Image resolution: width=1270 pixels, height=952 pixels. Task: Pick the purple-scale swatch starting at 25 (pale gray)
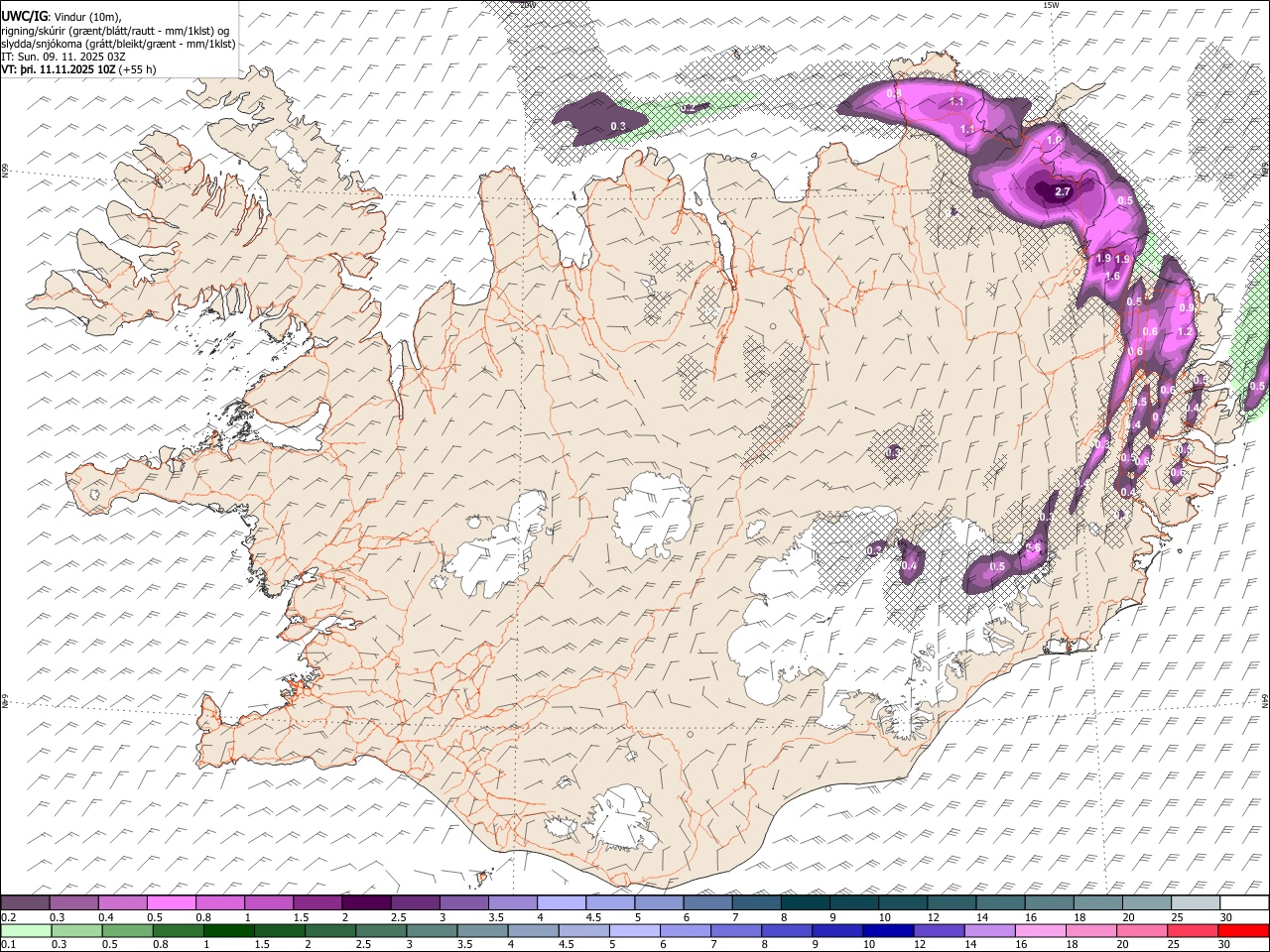1196,902
